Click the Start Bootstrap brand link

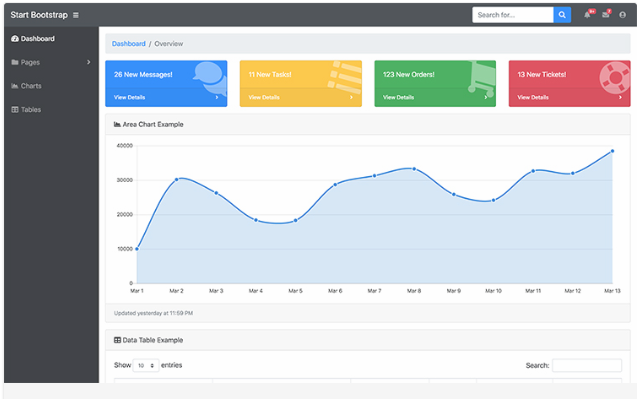tap(39, 15)
